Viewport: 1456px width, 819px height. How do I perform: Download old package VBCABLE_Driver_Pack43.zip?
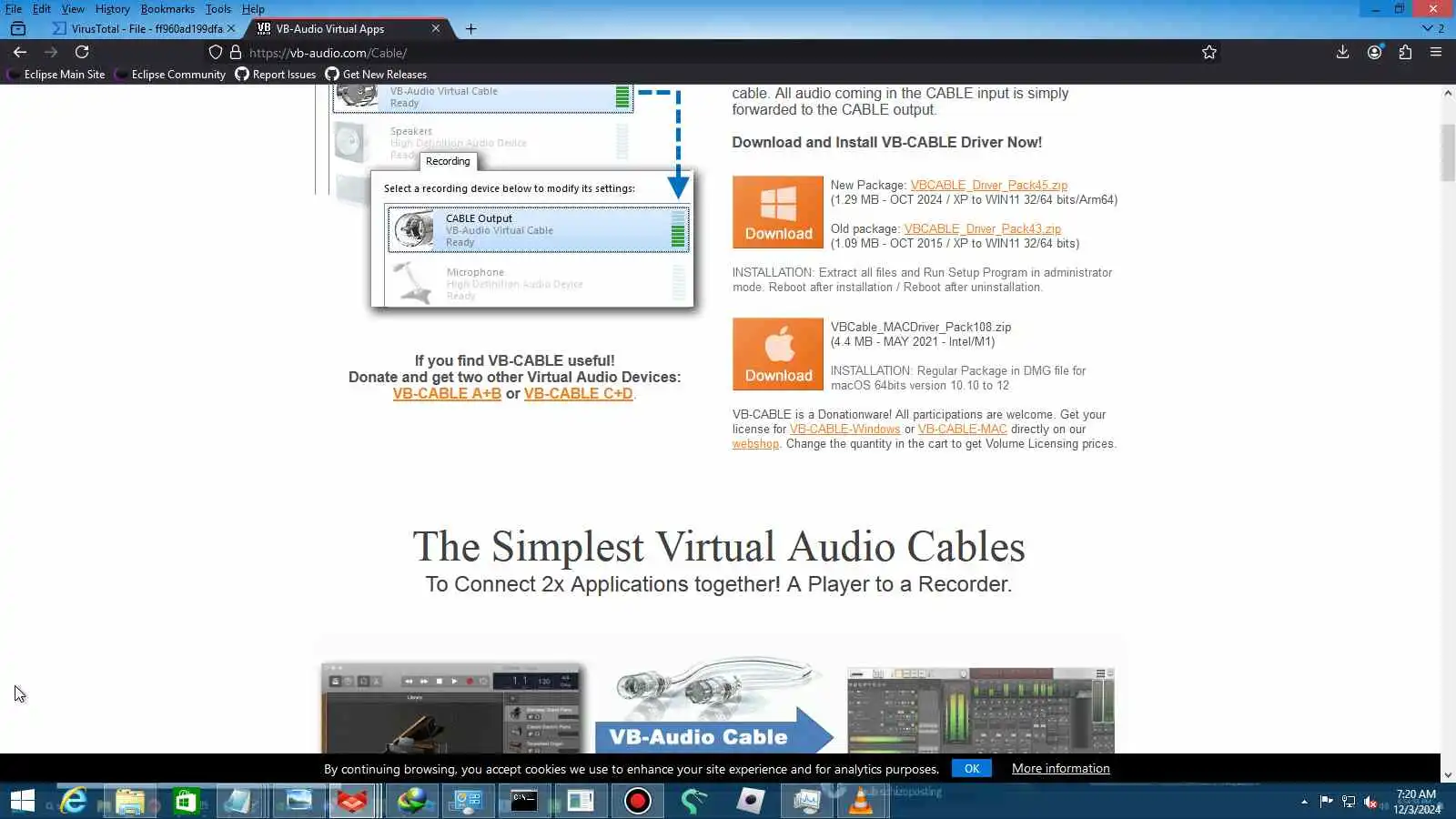[x=983, y=228]
